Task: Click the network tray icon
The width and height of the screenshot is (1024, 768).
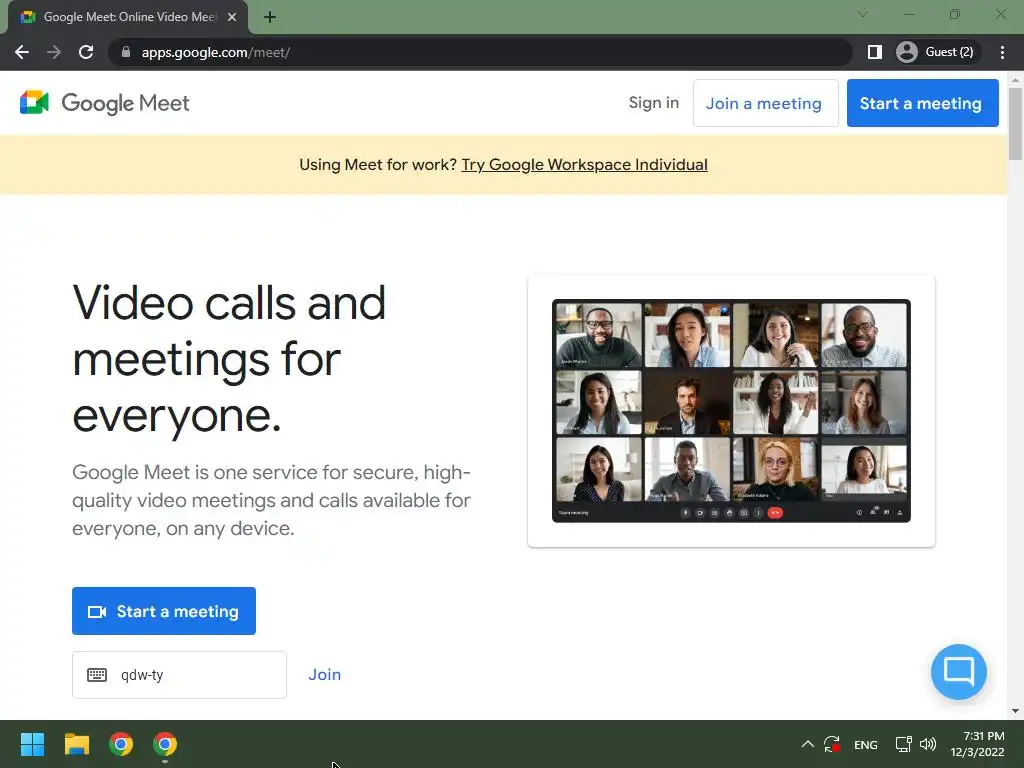Action: point(903,744)
